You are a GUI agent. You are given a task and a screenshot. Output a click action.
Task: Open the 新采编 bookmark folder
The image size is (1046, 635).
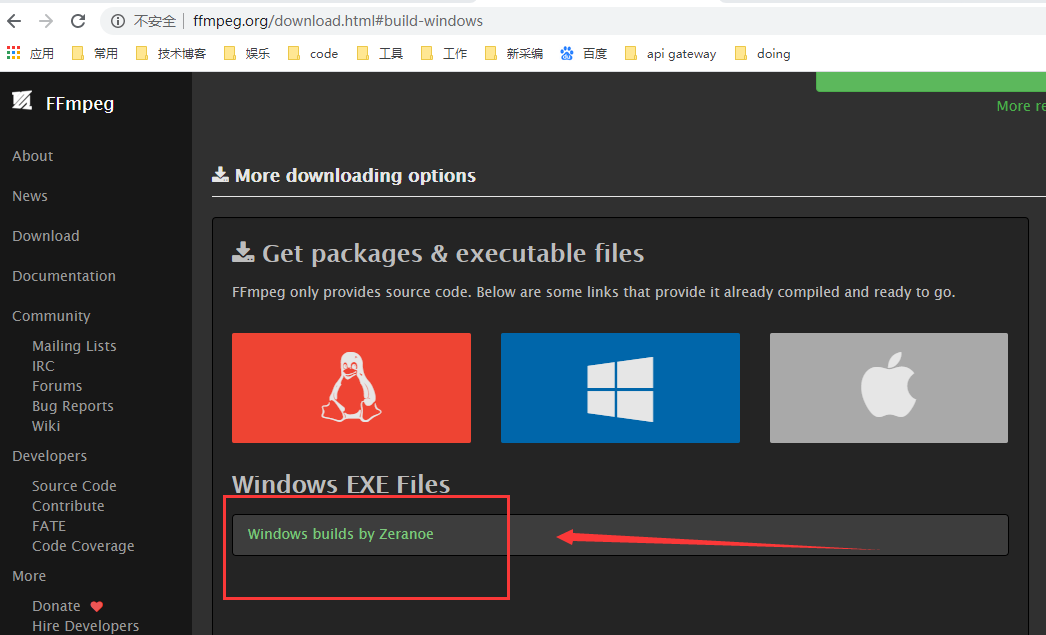coord(514,53)
